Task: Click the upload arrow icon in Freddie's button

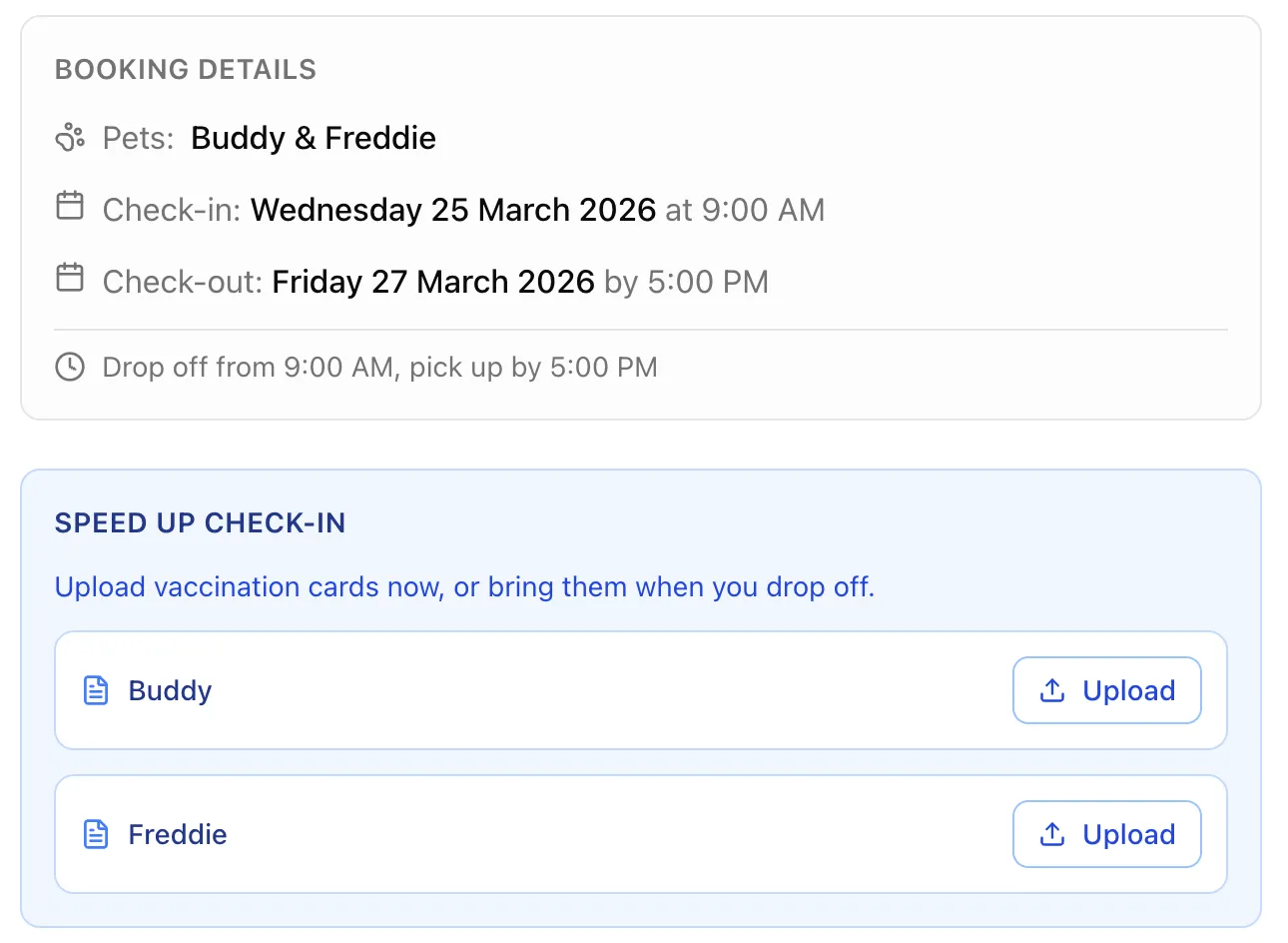Action: (1051, 833)
